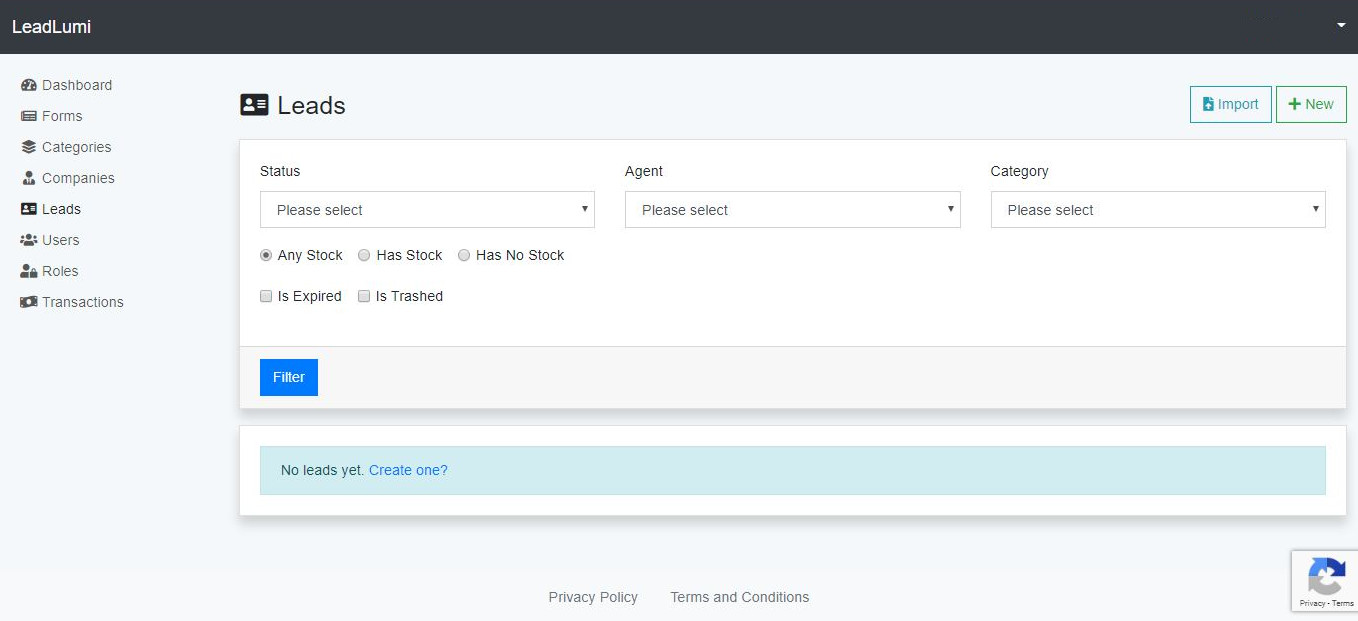Select the Has Stock radio button
This screenshot has height=621, width=1358.
pyautogui.click(x=364, y=255)
